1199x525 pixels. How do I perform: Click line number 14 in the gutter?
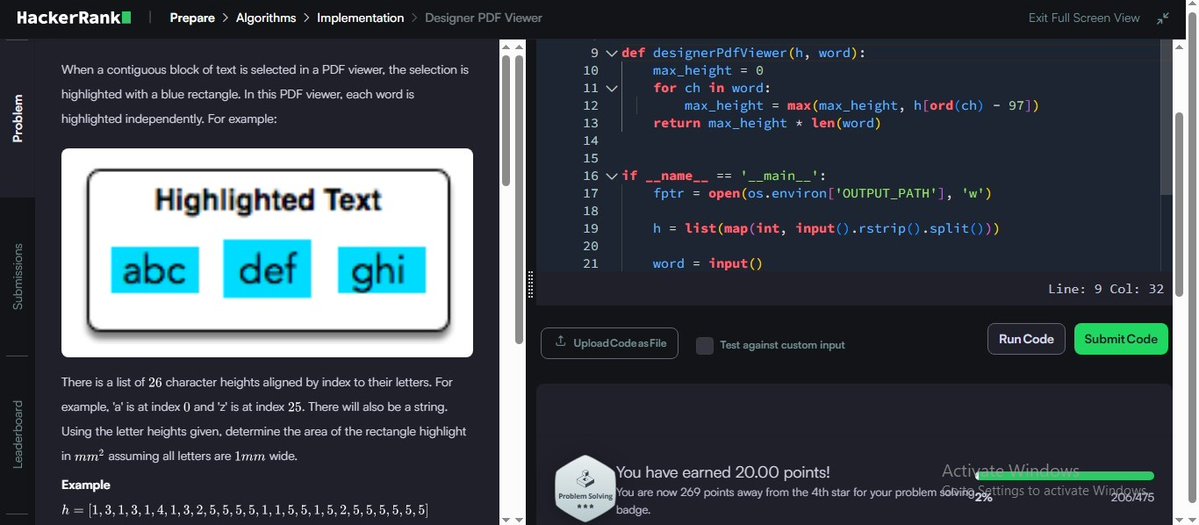click(590, 141)
